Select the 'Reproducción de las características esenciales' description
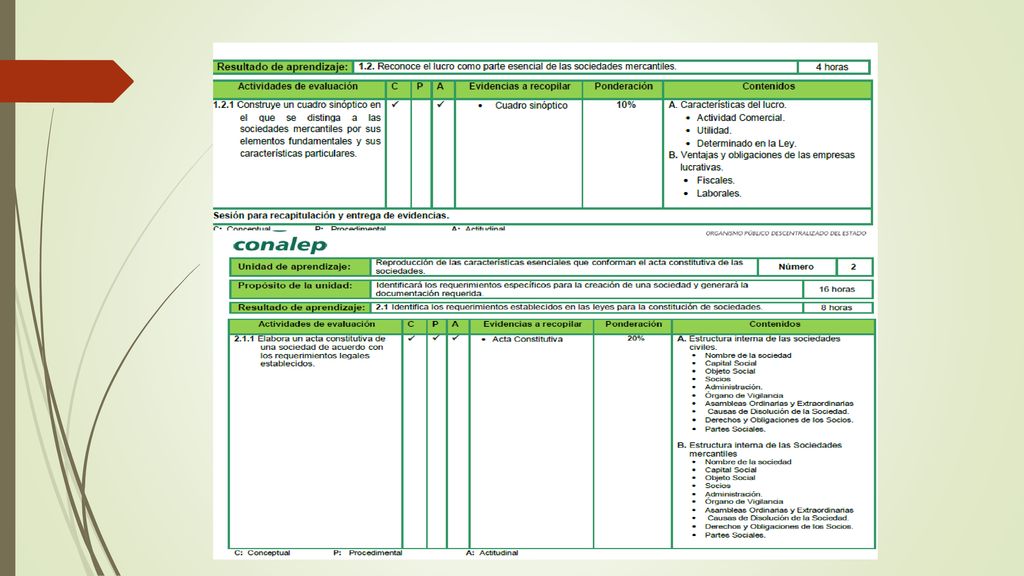The height and width of the screenshot is (576, 1024). point(559,266)
